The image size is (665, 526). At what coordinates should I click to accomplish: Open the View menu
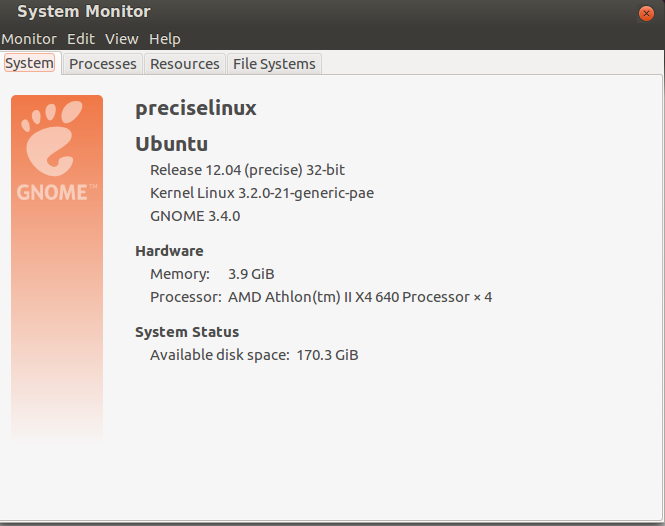(122, 39)
